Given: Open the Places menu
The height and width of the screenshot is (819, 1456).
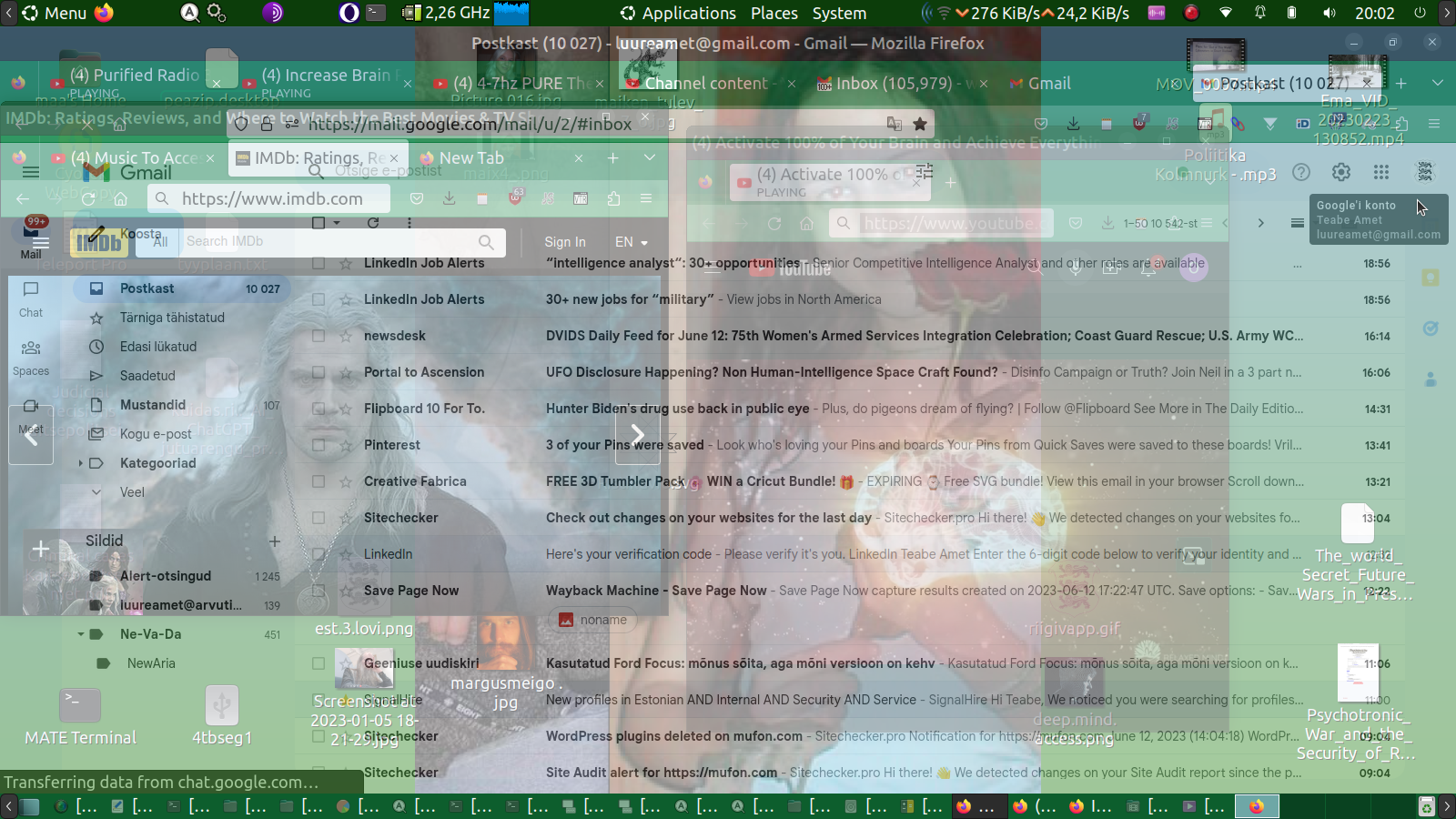Looking at the screenshot, I should [774, 13].
